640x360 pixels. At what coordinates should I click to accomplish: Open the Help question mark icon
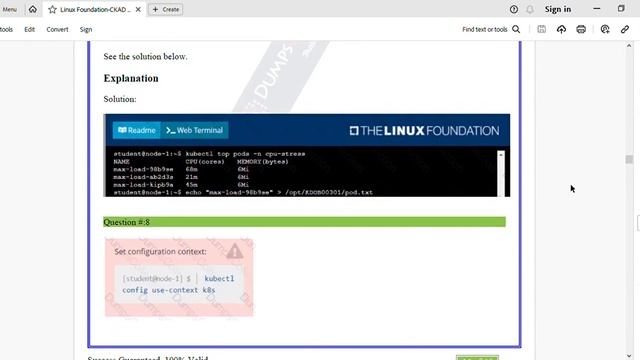click(514, 9)
